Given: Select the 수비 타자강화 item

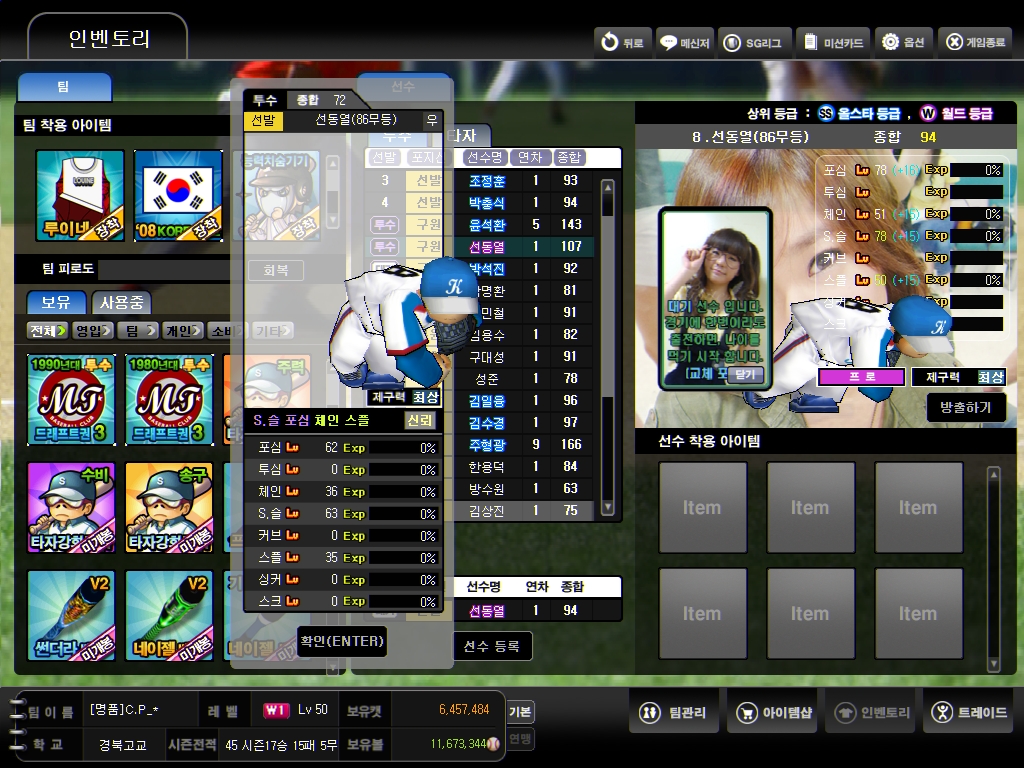Looking at the screenshot, I should (72, 507).
